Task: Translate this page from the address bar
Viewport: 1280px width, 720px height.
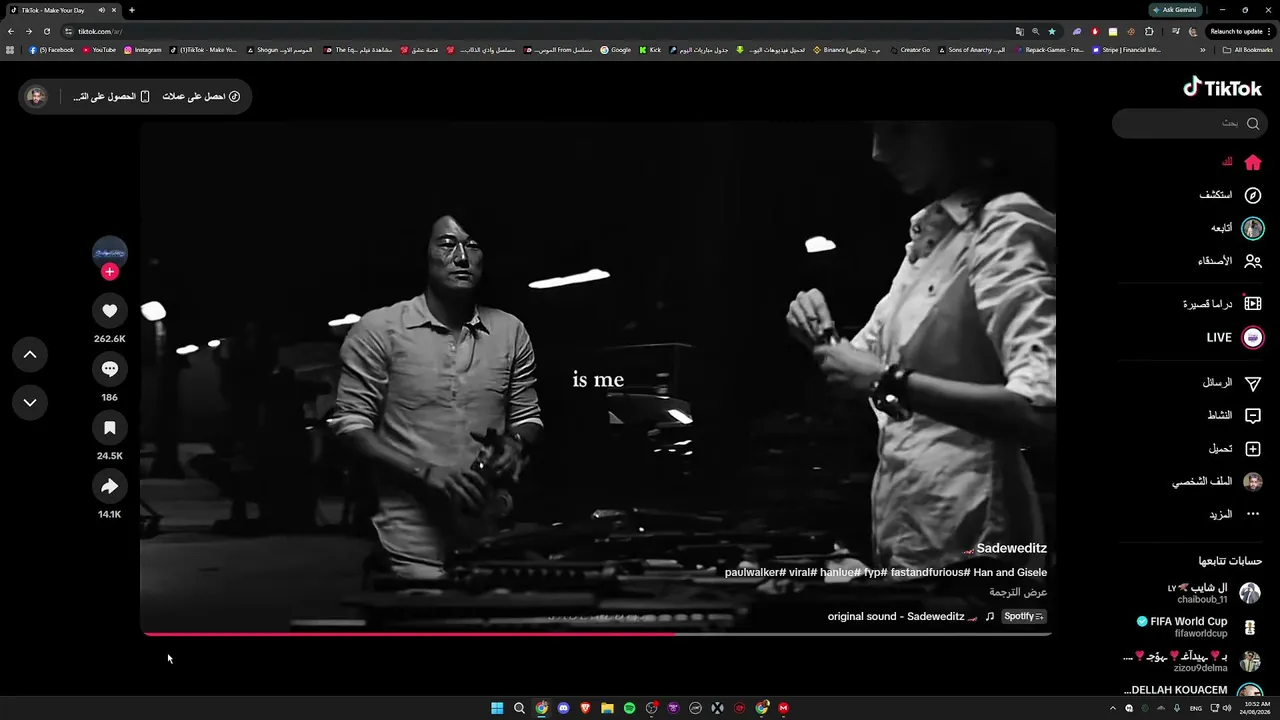Action: pos(1019,31)
